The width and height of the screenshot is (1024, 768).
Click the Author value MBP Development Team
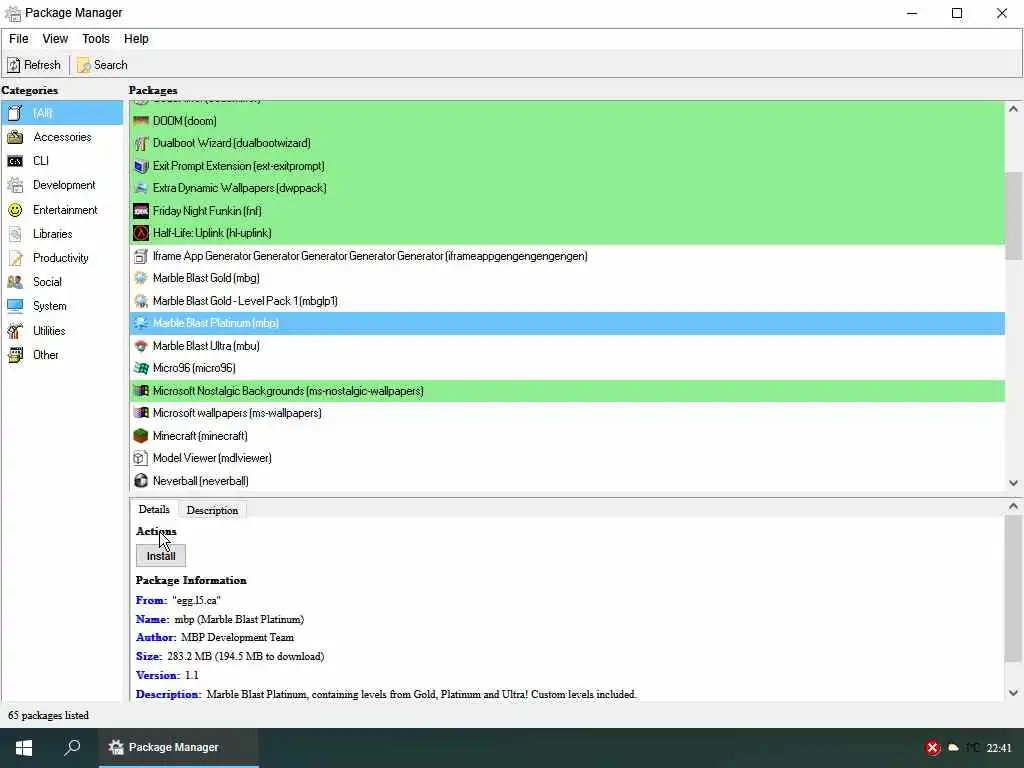coord(238,637)
